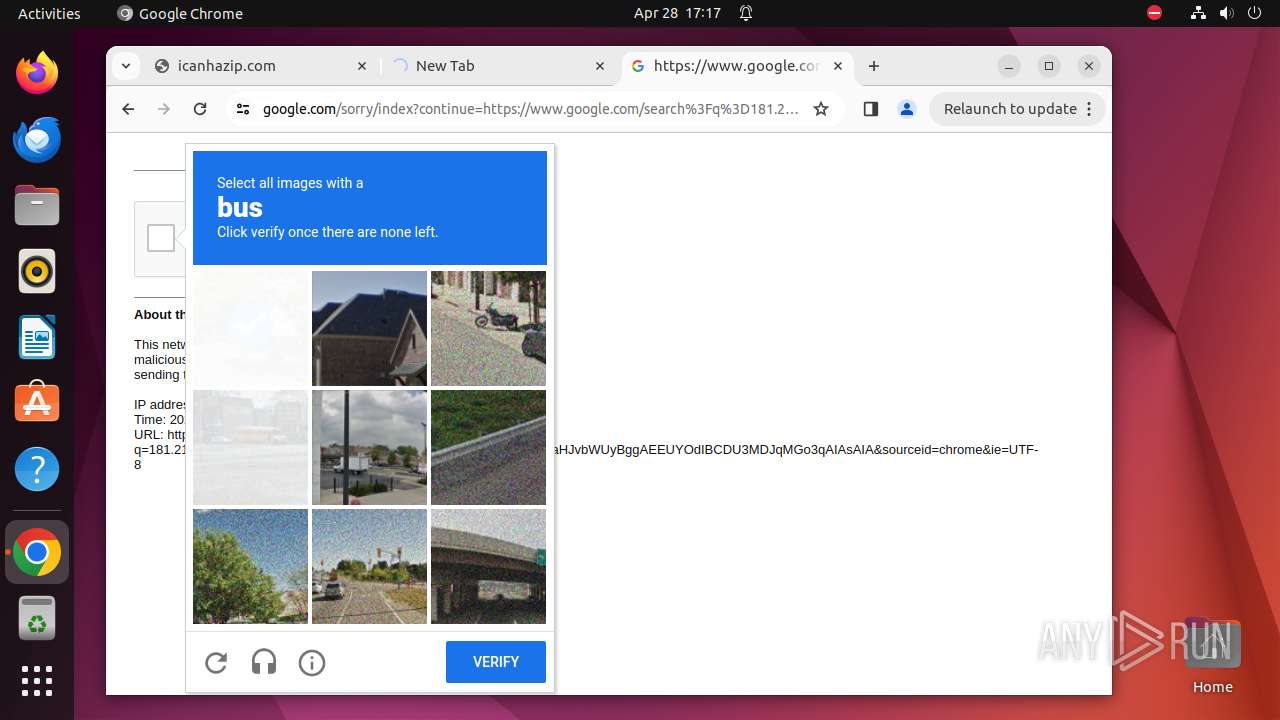The width and height of the screenshot is (1280, 720).
Task: Launch LibreOffice Writer from the dock
Action: click(x=37, y=337)
